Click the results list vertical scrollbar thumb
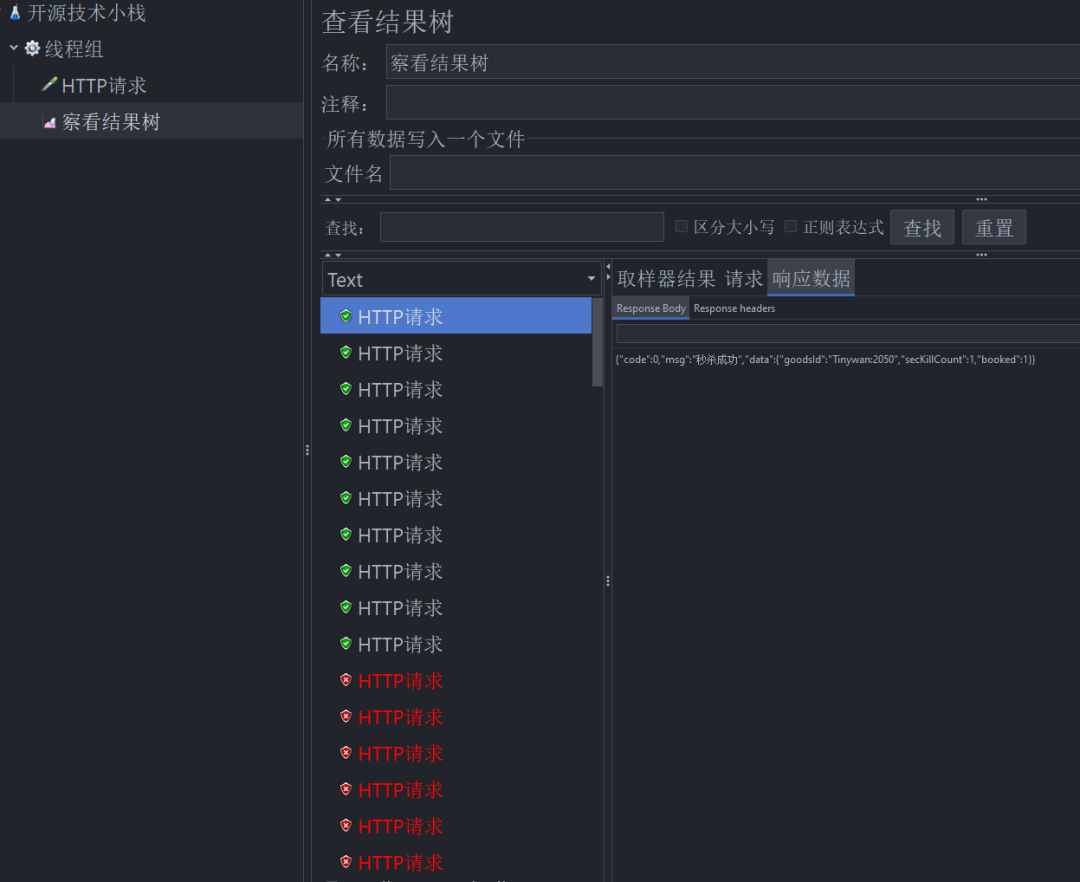This screenshot has width=1080, height=882. [x=597, y=342]
